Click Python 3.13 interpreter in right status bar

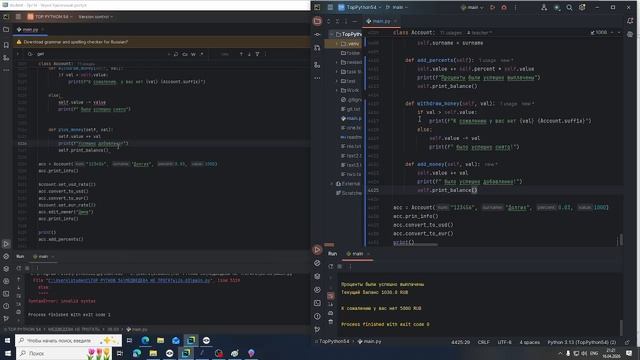click(582, 342)
